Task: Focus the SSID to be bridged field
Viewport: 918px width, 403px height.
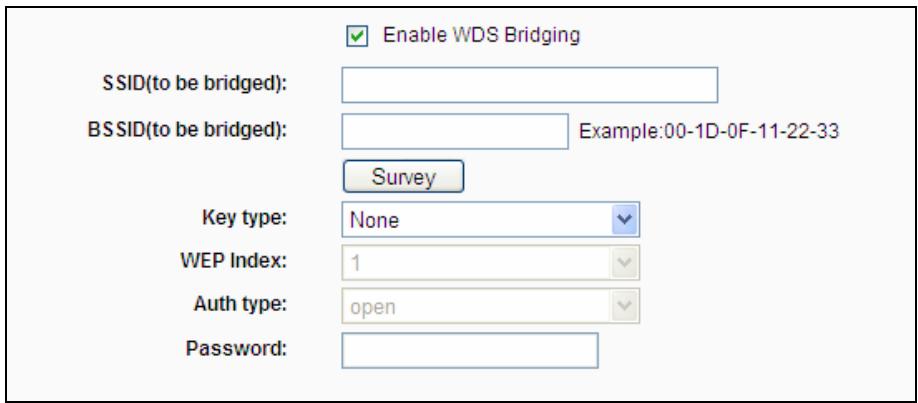Action: [530, 86]
